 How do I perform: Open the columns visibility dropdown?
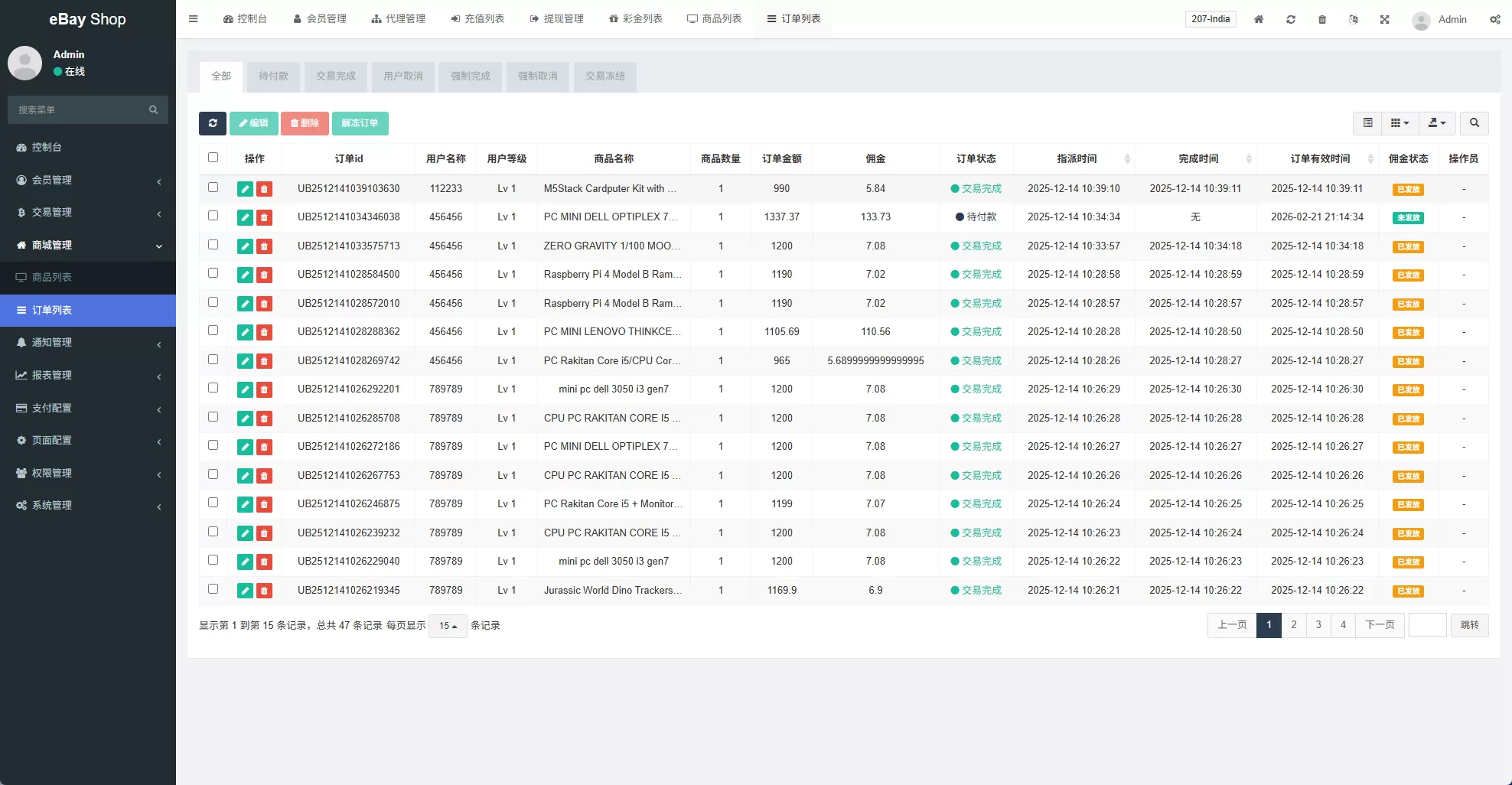[x=1400, y=123]
